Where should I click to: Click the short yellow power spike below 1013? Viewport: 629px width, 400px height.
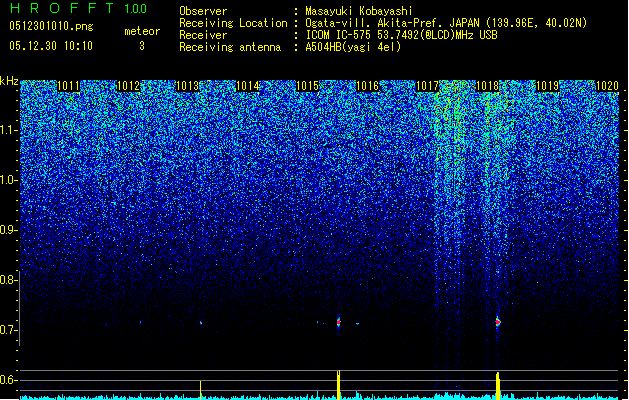pyautogui.click(x=201, y=390)
